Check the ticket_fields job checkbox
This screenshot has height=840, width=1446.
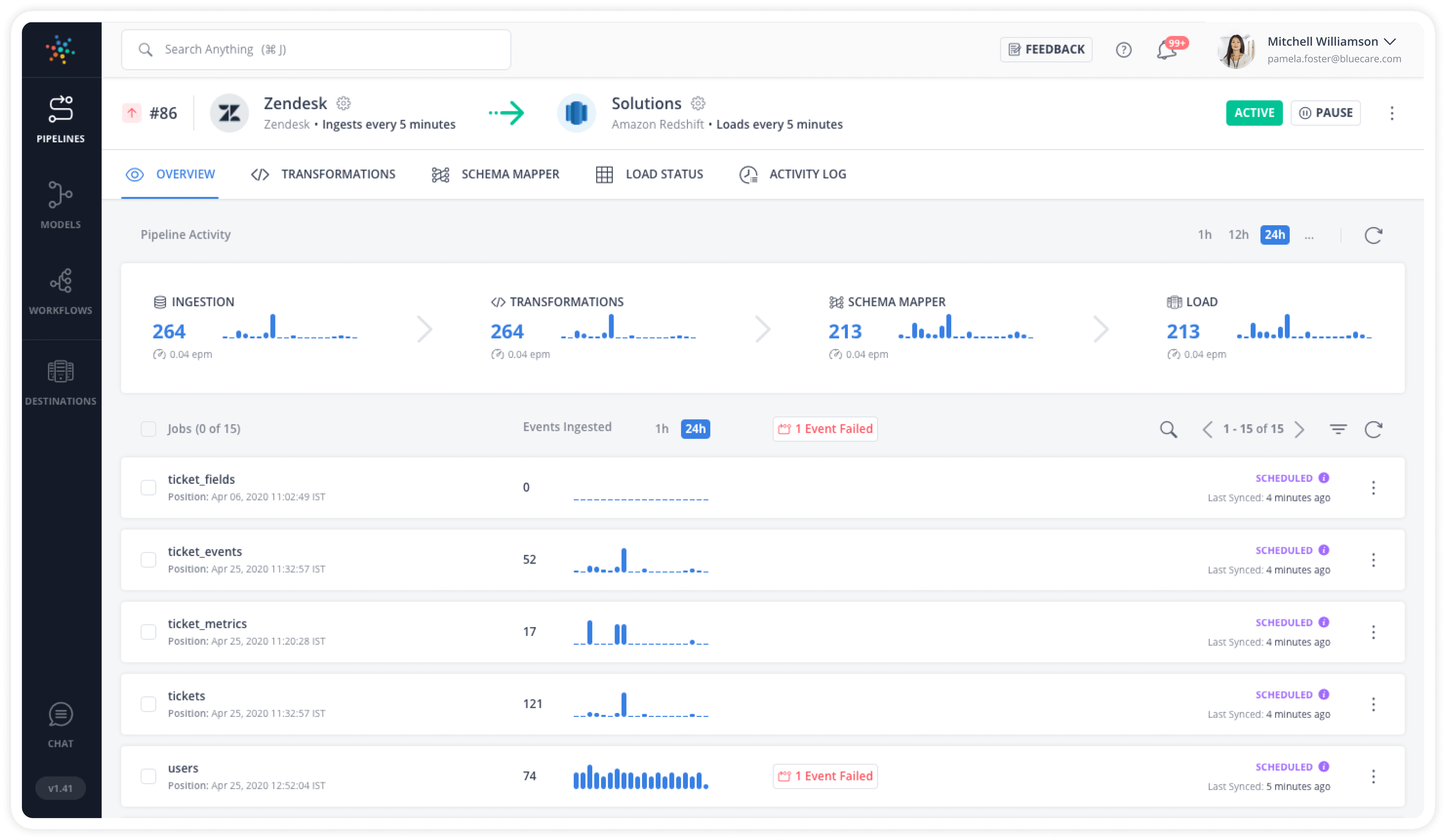148,487
